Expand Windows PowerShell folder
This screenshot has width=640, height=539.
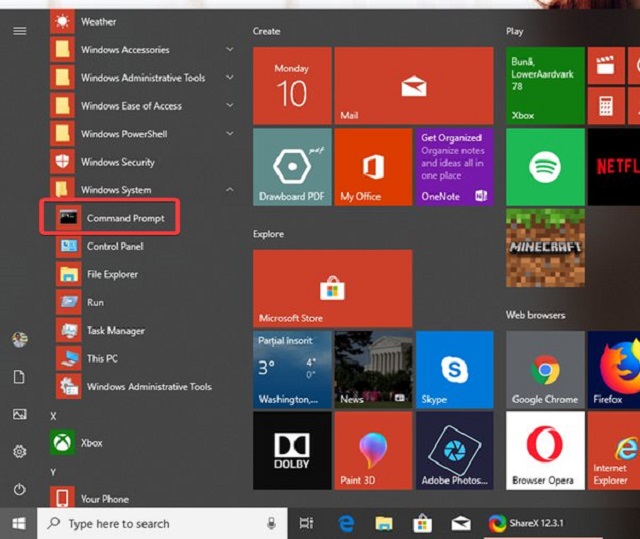coord(230,133)
